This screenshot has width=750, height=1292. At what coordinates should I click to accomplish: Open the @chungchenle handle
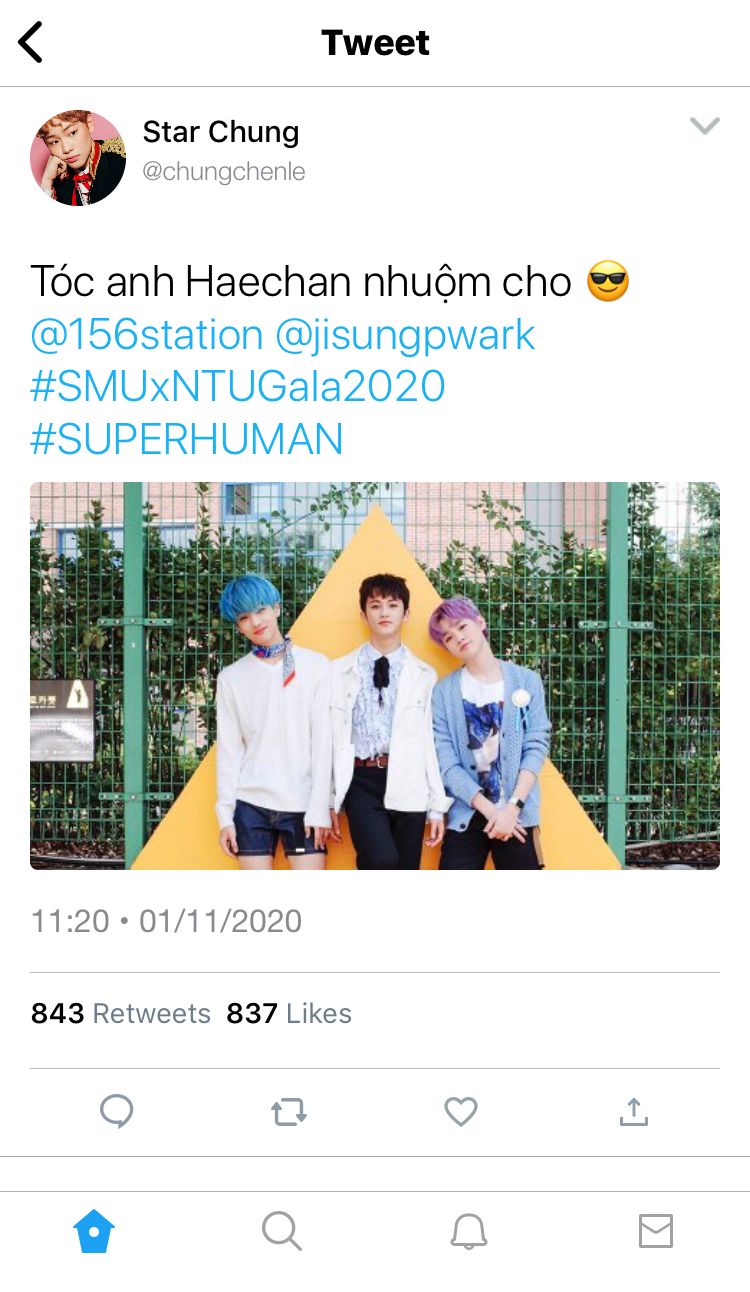224,172
